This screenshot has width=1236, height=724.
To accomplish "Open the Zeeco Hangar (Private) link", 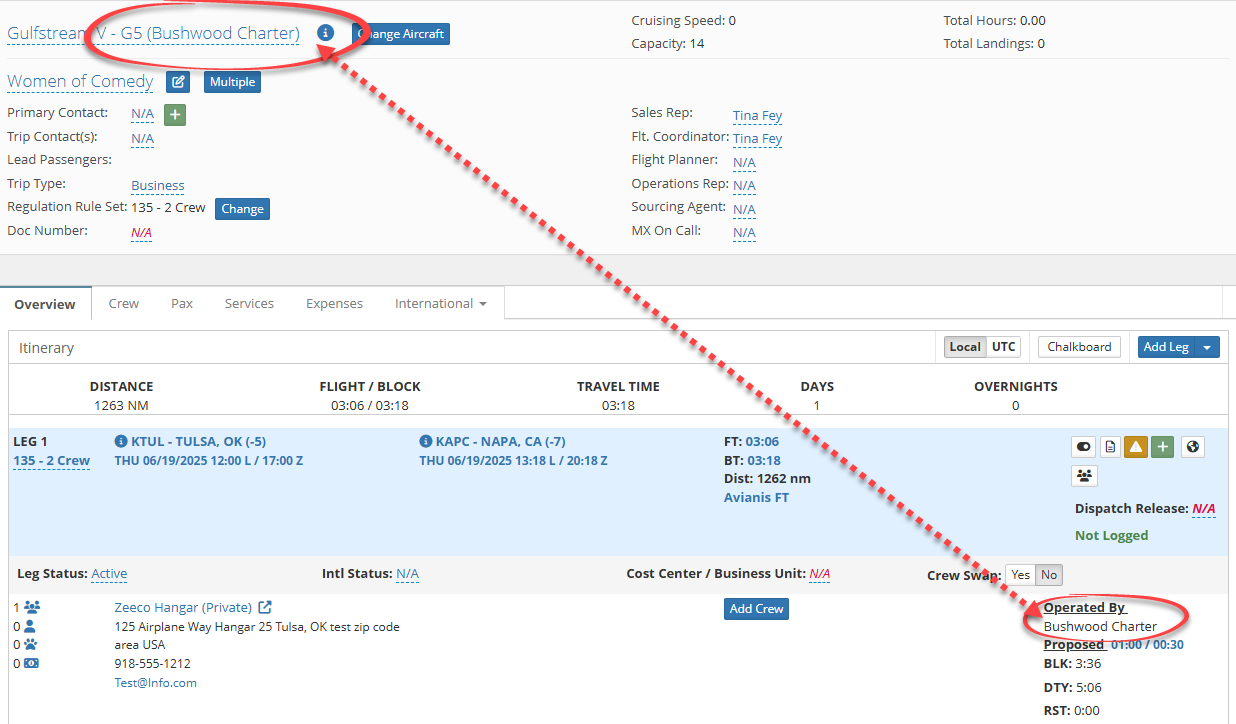I will pyautogui.click(x=183, y=607).
